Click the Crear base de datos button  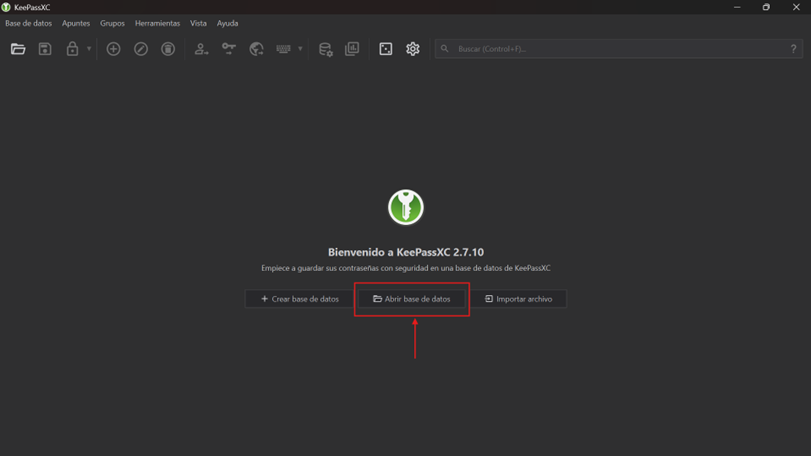[300, 299]
